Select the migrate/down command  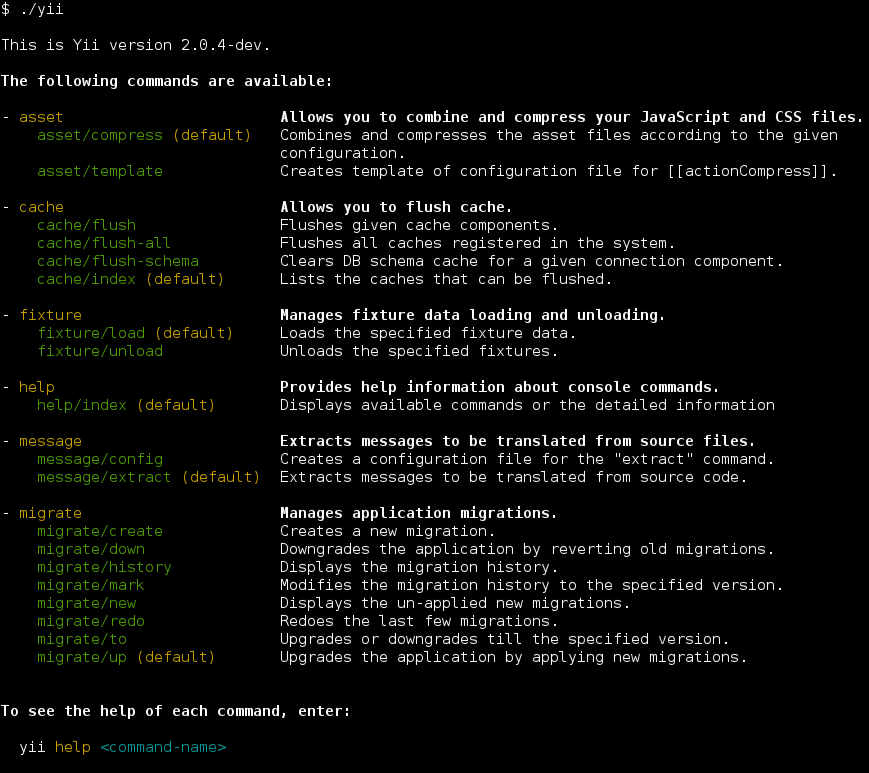click(x=91, y=549)
